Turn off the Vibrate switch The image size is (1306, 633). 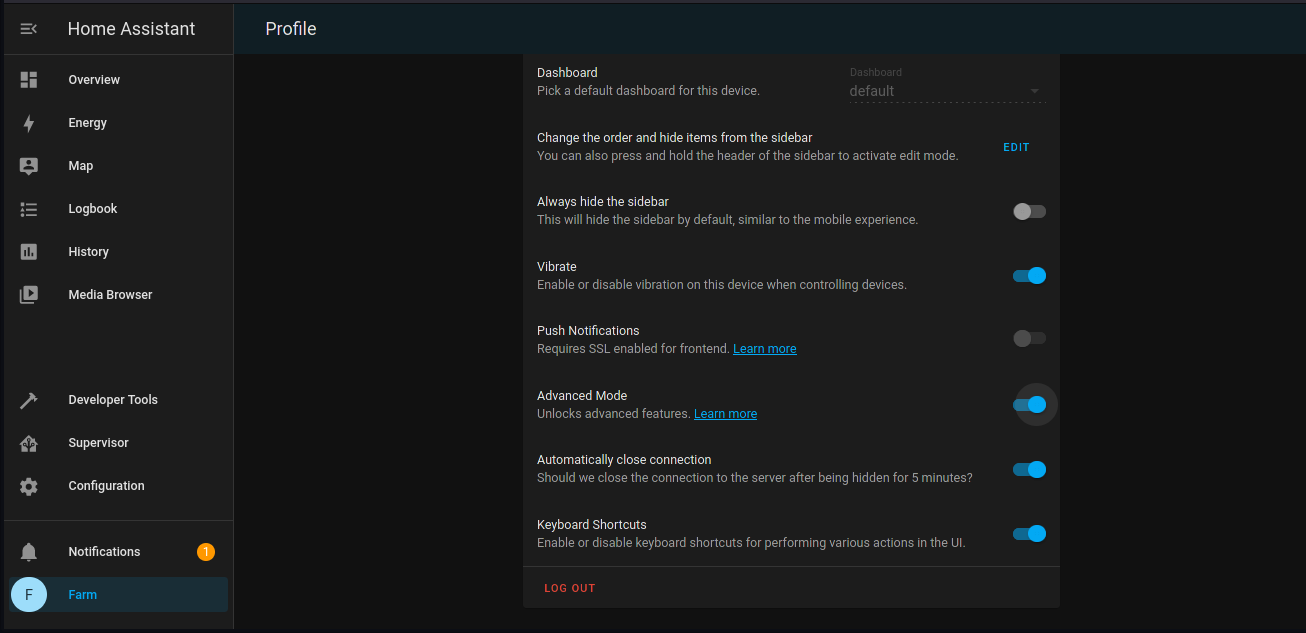(1029, 276)
